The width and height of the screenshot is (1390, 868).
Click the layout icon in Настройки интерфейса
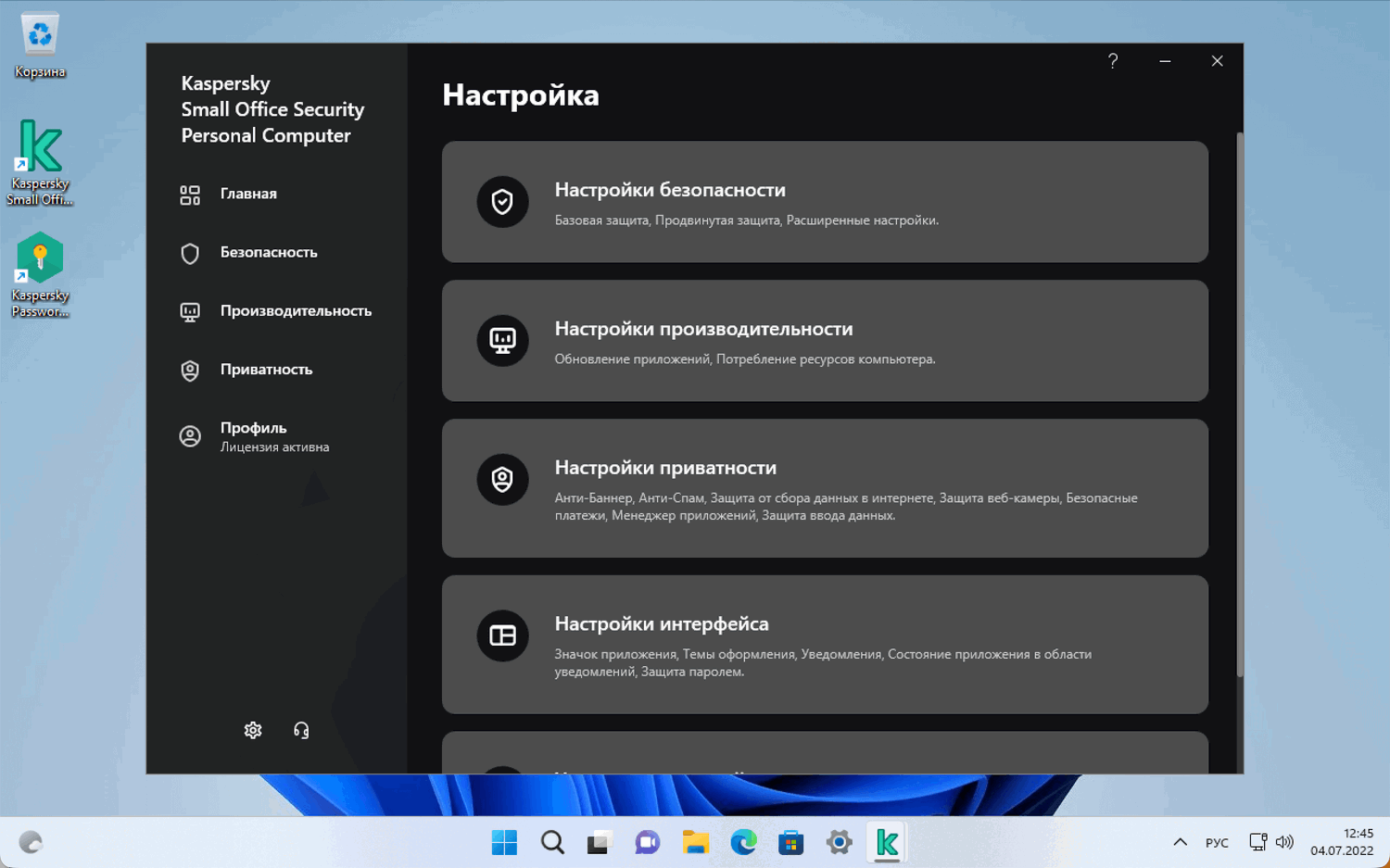[502, 635]
